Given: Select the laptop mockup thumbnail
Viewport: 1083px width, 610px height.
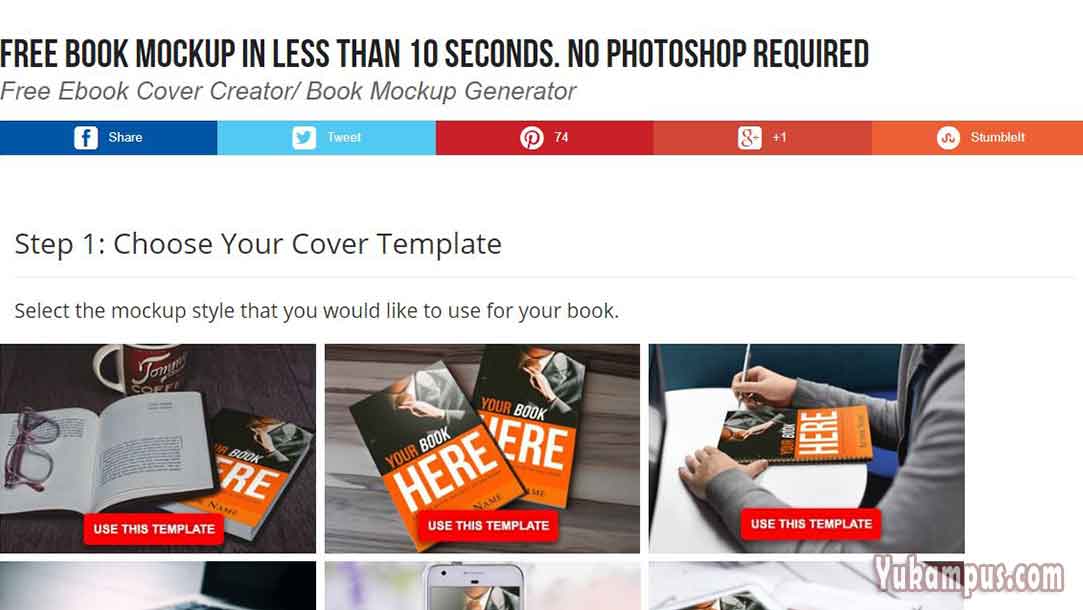Looking at the screenshot, I should 157,586.
